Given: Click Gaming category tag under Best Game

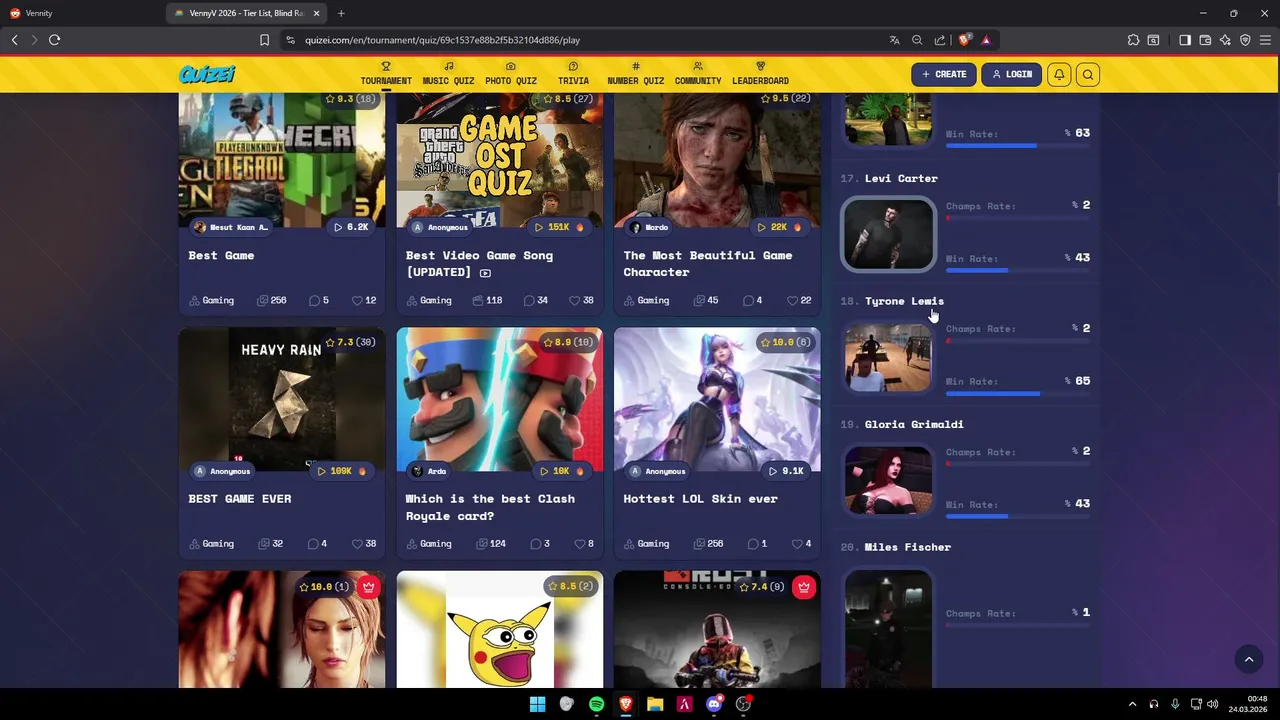Looking at the screenshot, I should (x=212, y=300).
